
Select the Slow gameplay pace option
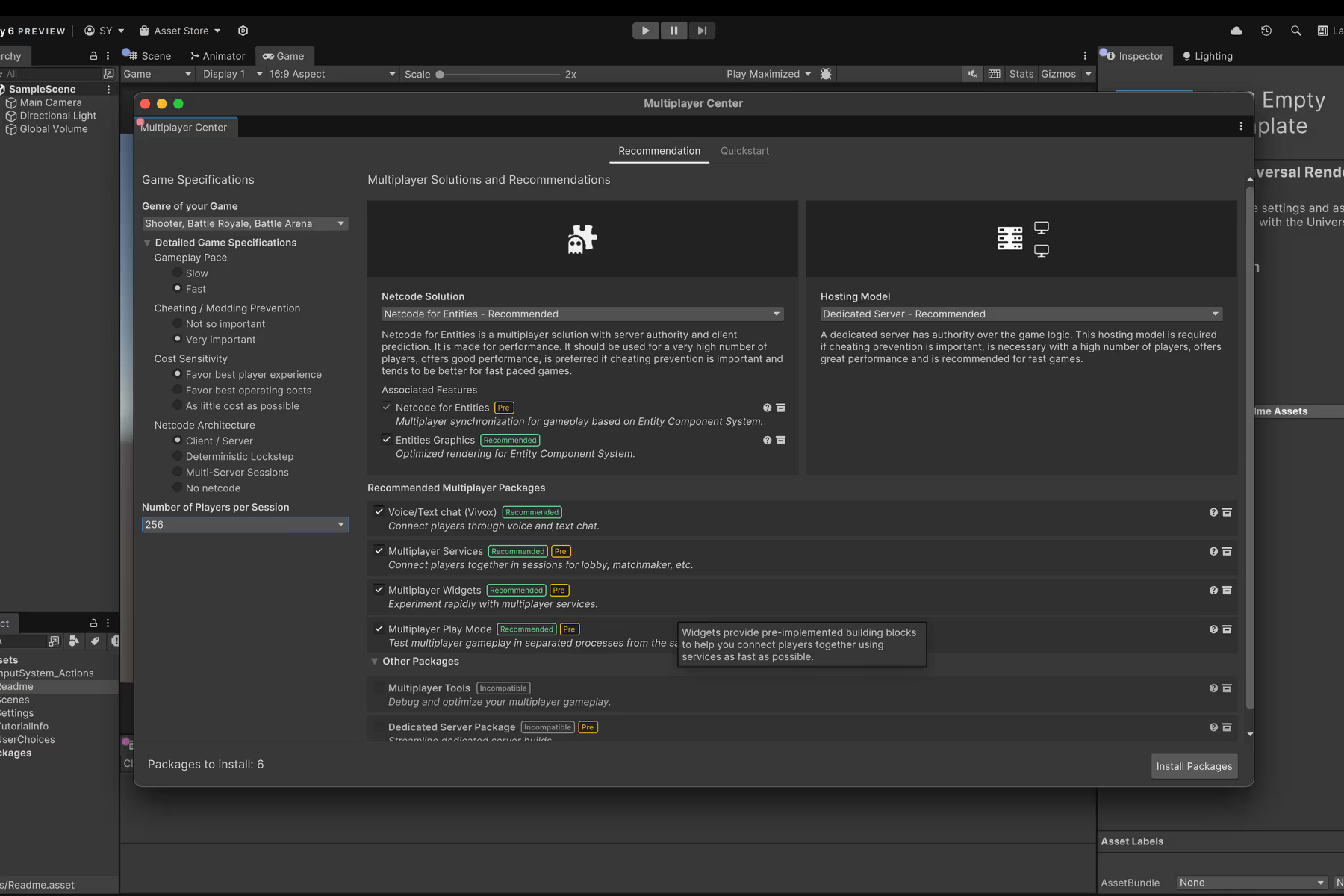click(x=178, y=273)
